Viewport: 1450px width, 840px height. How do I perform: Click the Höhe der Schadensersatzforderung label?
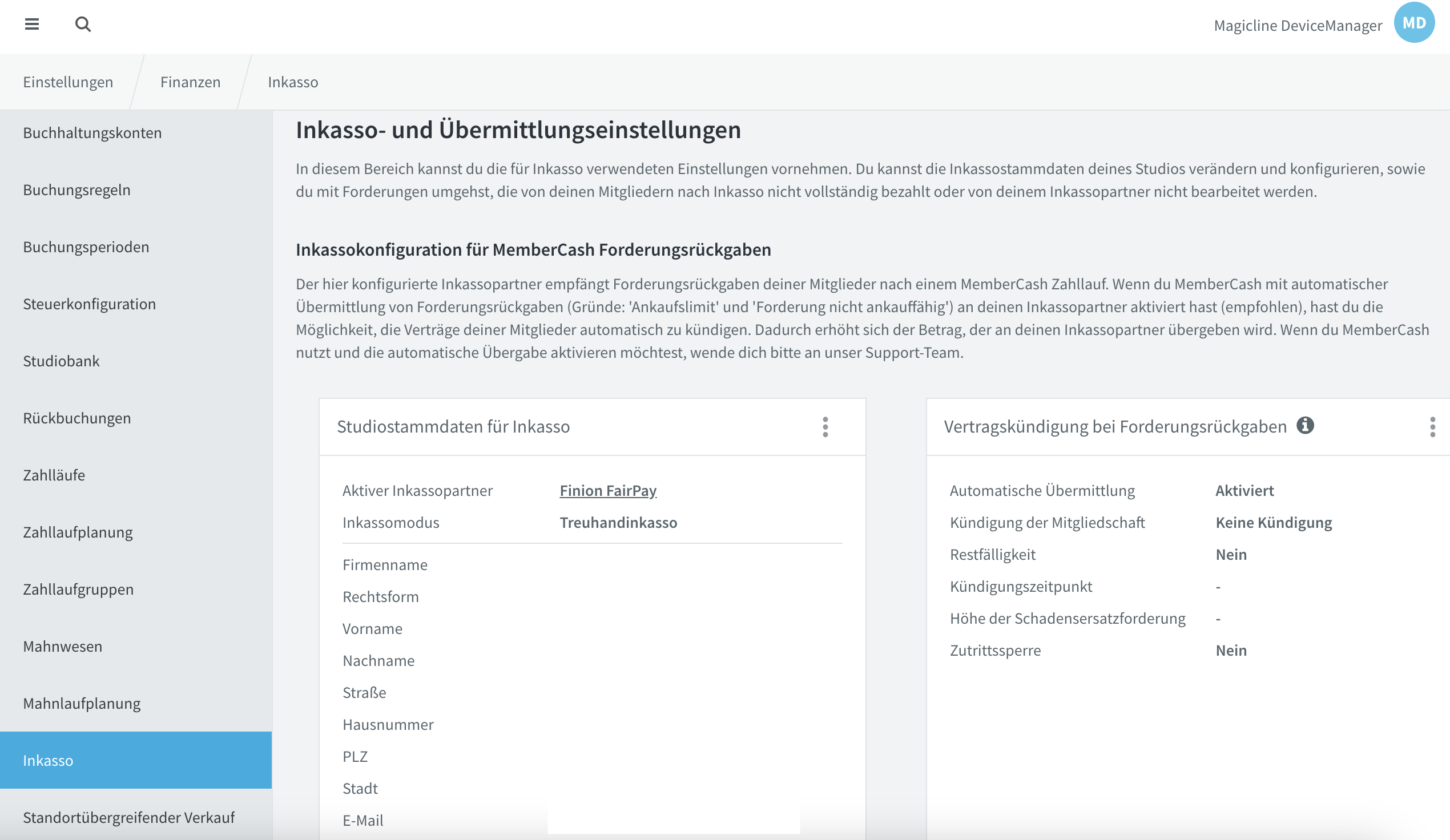coord(1068,618)
